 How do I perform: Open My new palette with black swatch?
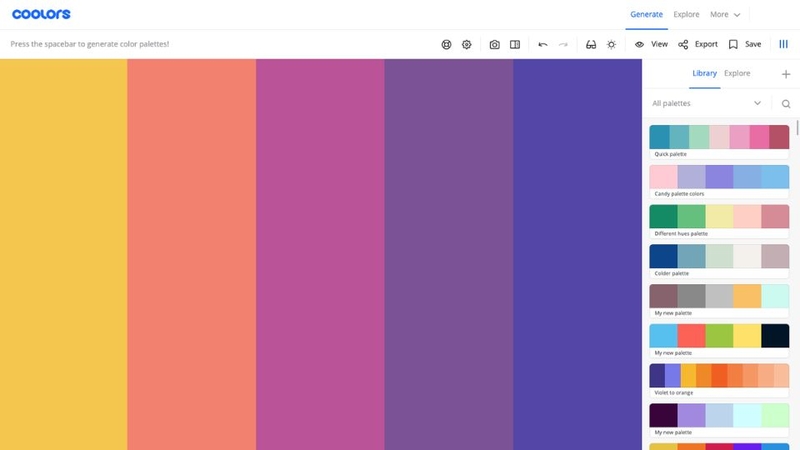click(x=719, y=336)
